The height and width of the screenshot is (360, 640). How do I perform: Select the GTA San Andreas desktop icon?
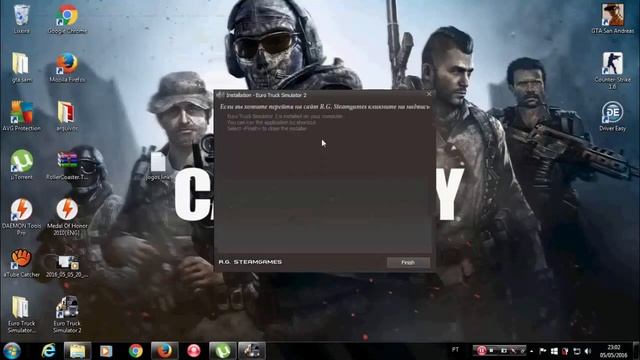[613, 19]
